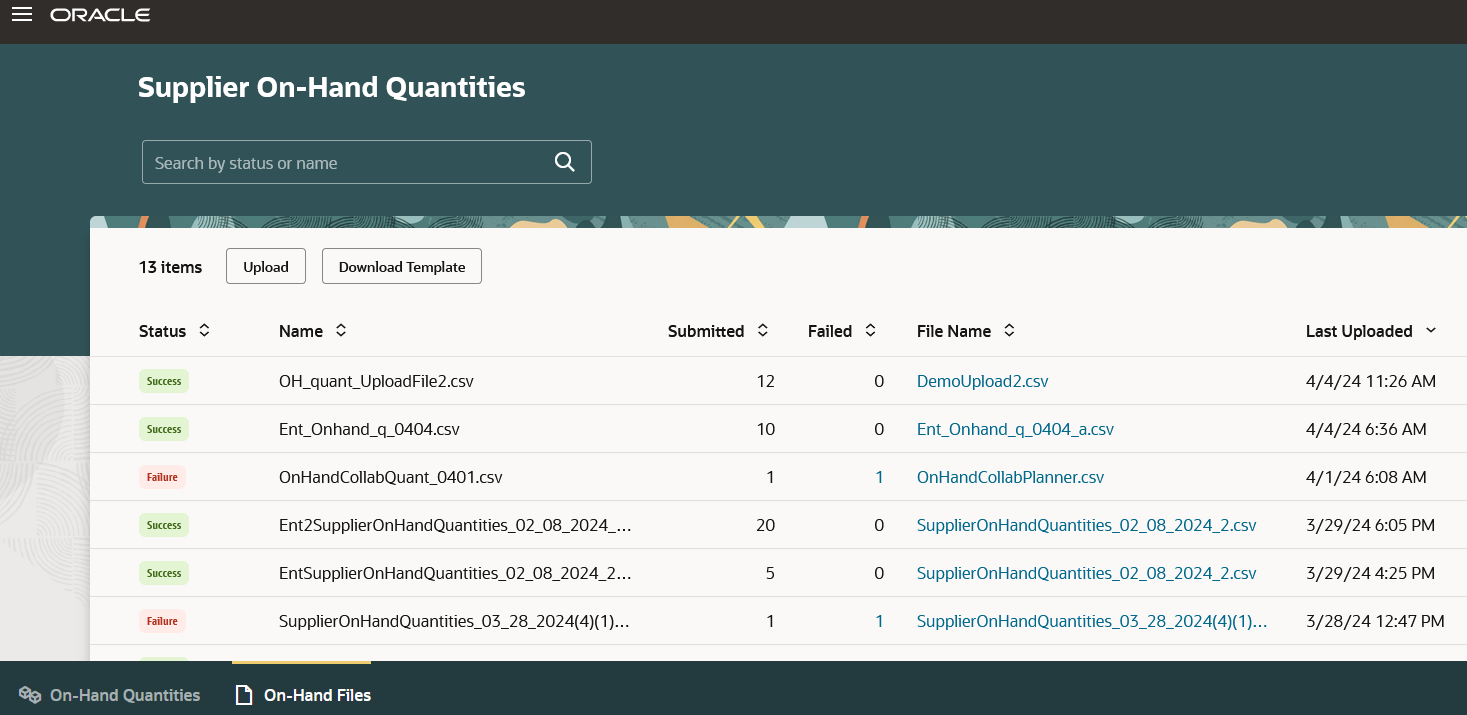Click the Upload button

pyautogui.click(x=265, y=266)
